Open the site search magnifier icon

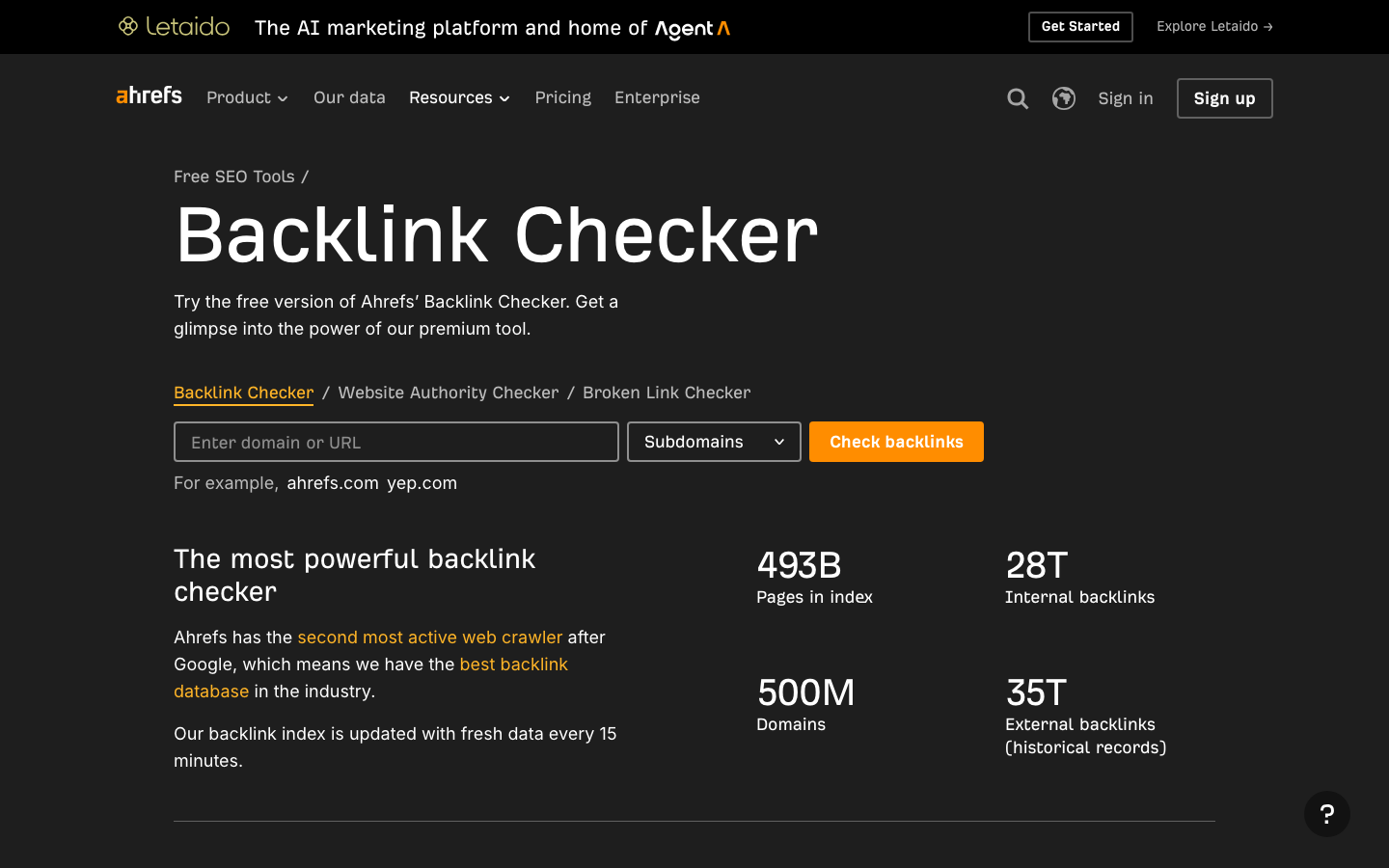coord(1018,98)
